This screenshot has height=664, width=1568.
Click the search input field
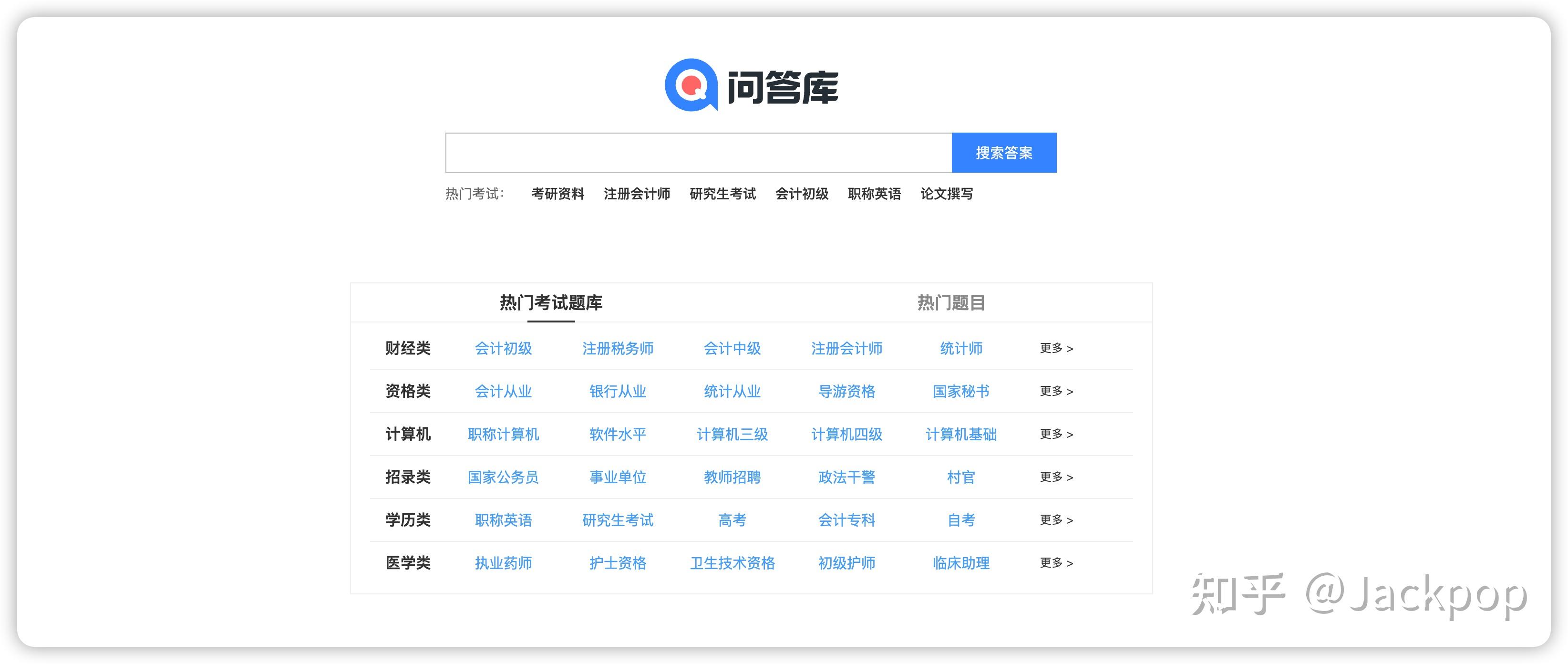tap(698, 153)
